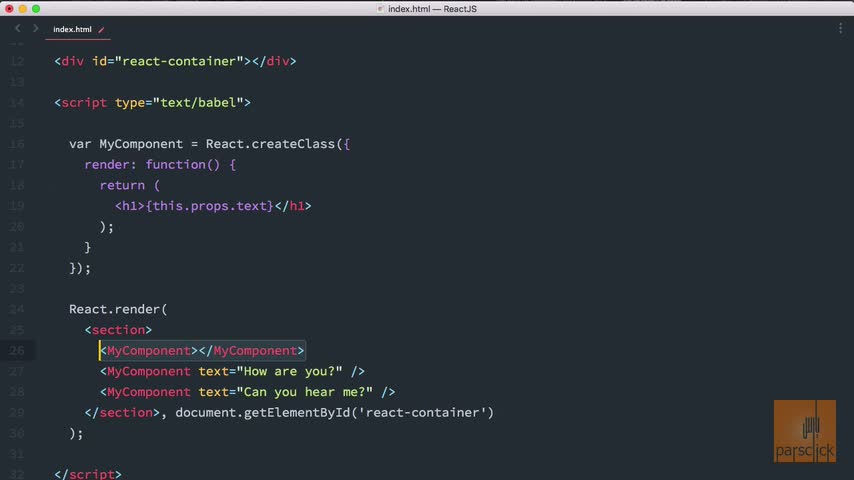Click the React.render( call
The image size is (854, 480).
tap(118, 309)
